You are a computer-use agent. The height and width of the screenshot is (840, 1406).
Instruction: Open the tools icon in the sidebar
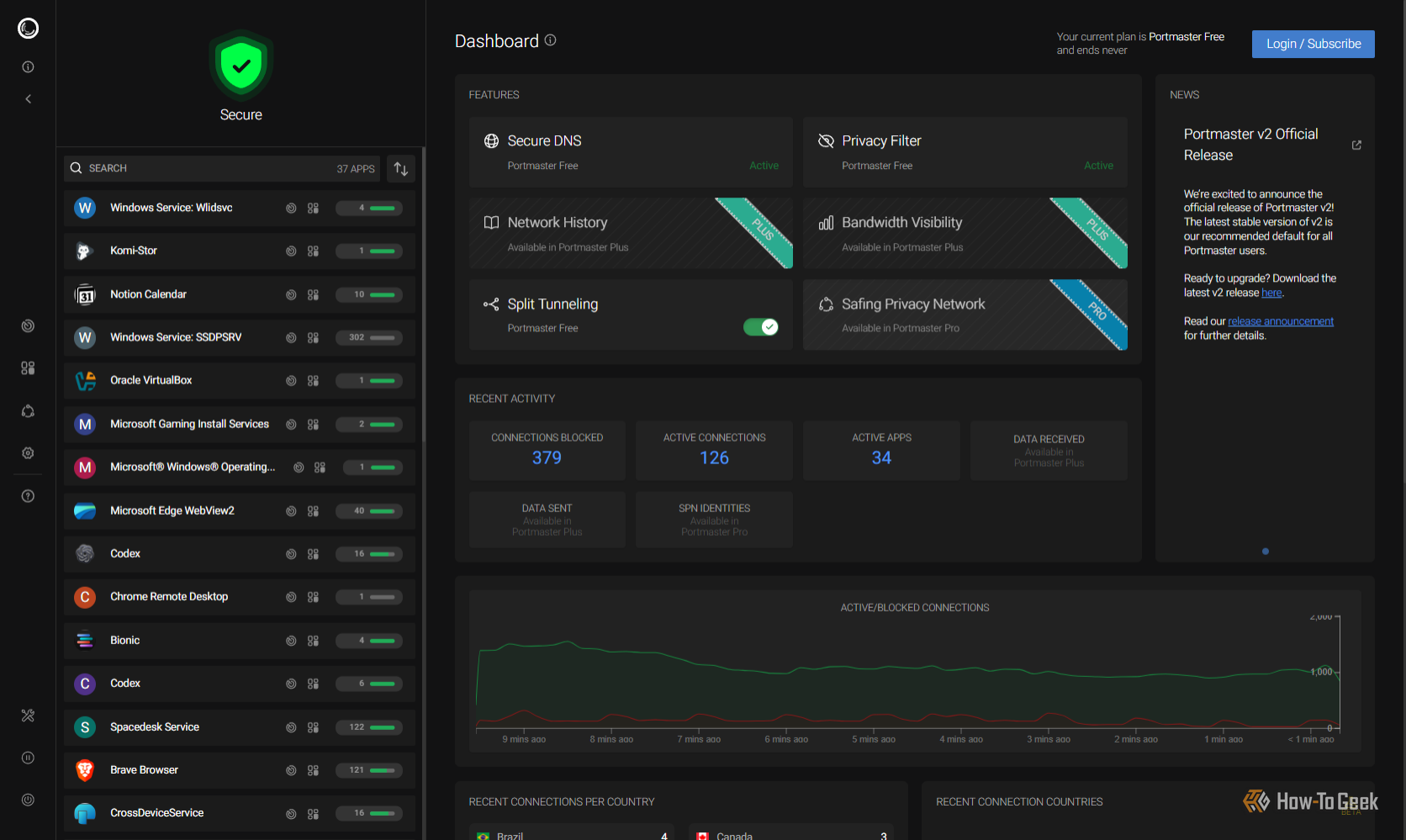28,716
